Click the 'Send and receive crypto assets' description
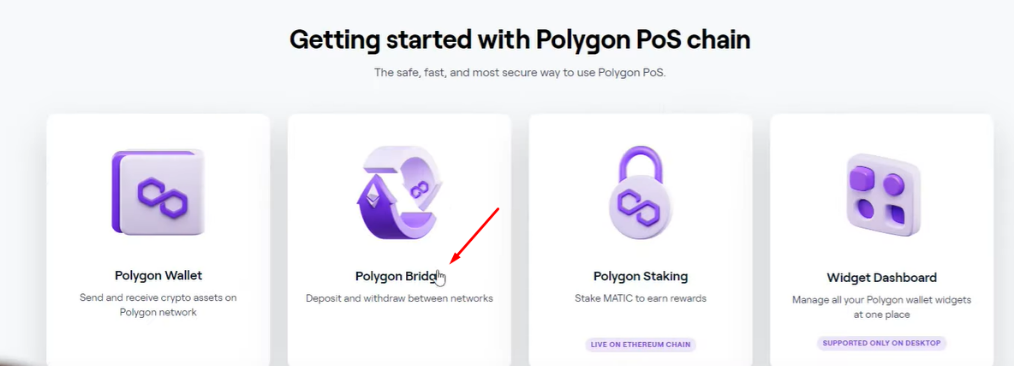Image resolution: width=1014 pixels, height=366 pixels. pyautogui.click(x=158, y=305)
